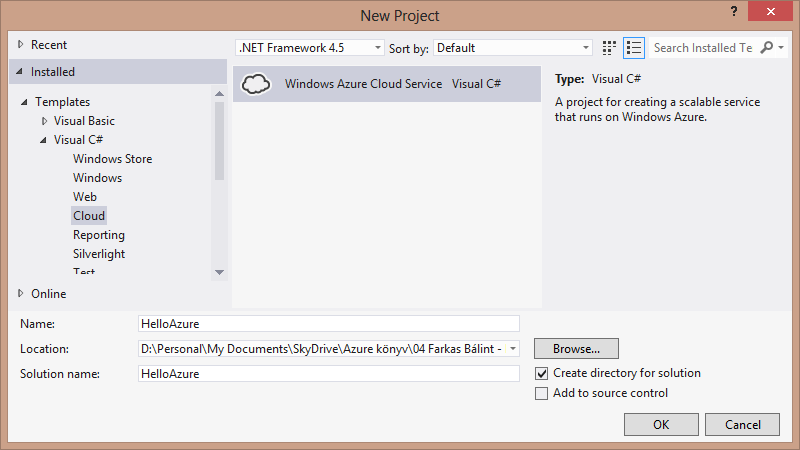
Task: Select the Reporting template category
Action: 98,235
